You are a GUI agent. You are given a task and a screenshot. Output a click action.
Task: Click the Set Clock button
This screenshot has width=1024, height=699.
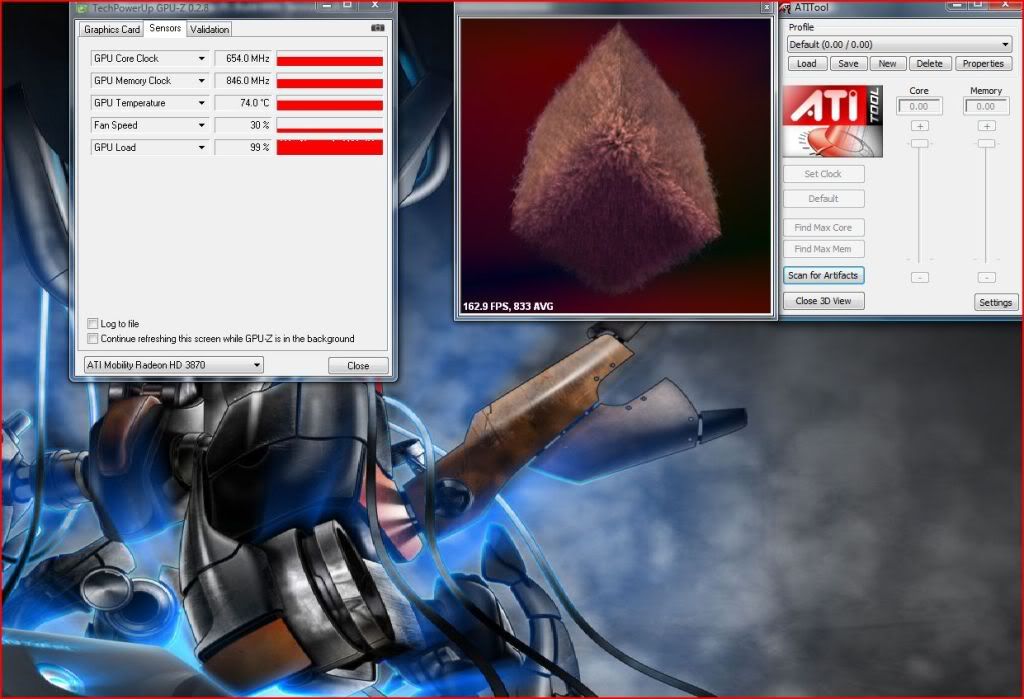(x=824, y=174)
